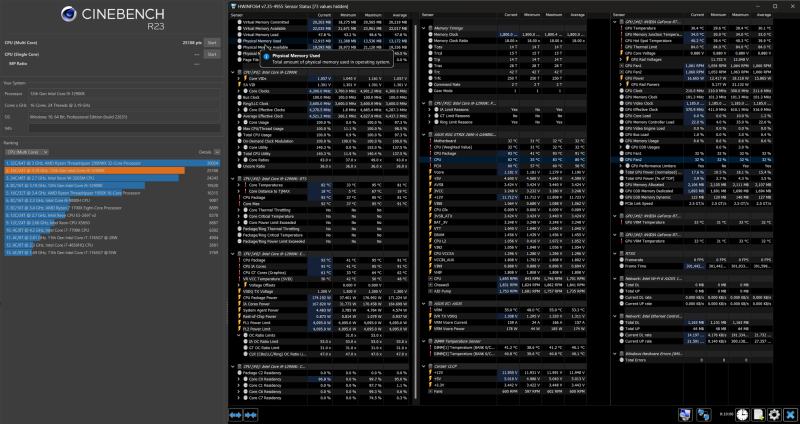
Task: Open HWiNFO sensor settings gear icon
Action: (x=774, y=414)
